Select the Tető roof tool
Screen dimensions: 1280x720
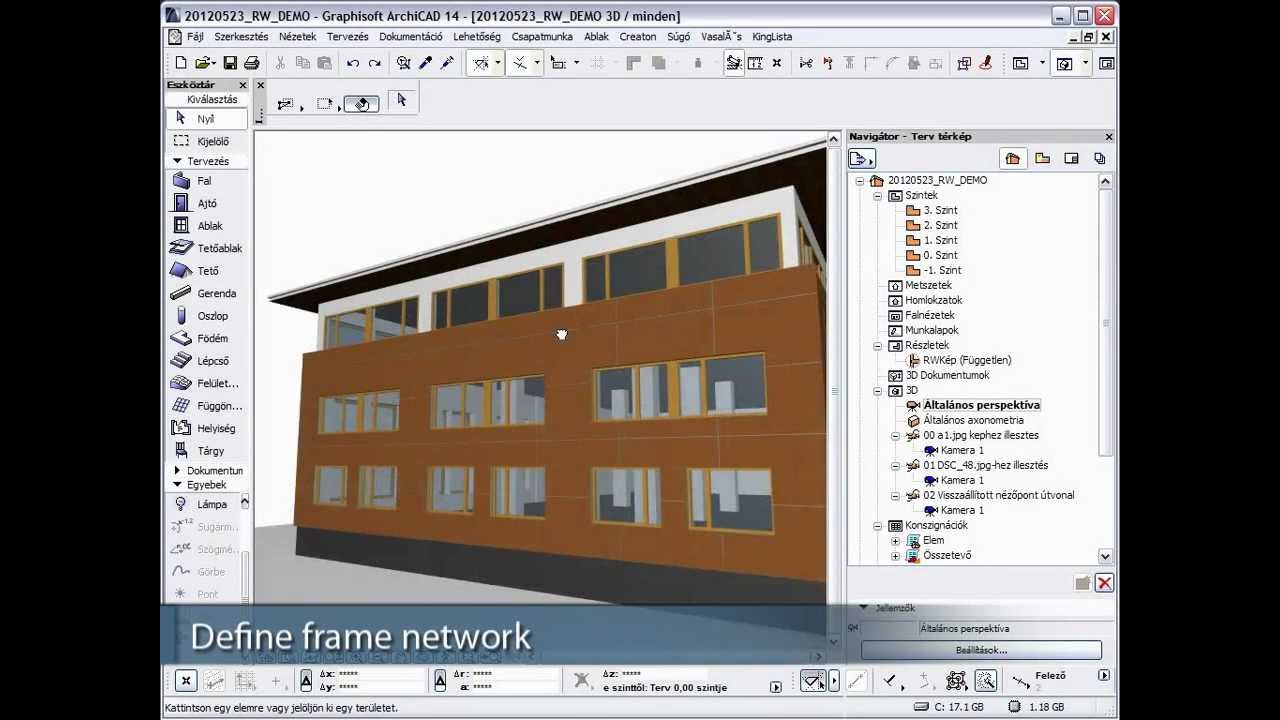tap(206, 271)
